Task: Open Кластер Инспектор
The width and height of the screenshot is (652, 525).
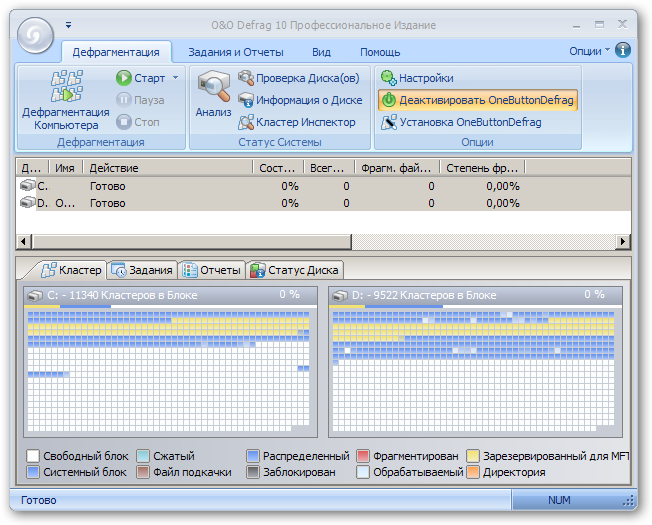Action: coord(297,122)
